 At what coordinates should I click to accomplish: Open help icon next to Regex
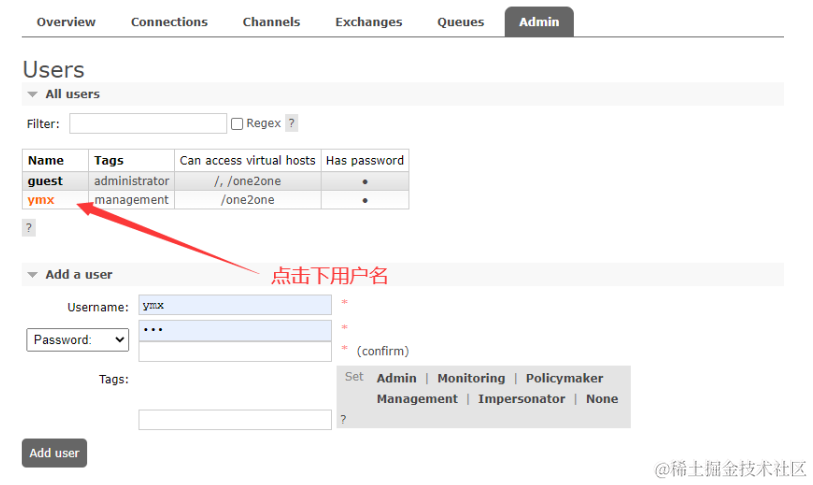point(291,123)
